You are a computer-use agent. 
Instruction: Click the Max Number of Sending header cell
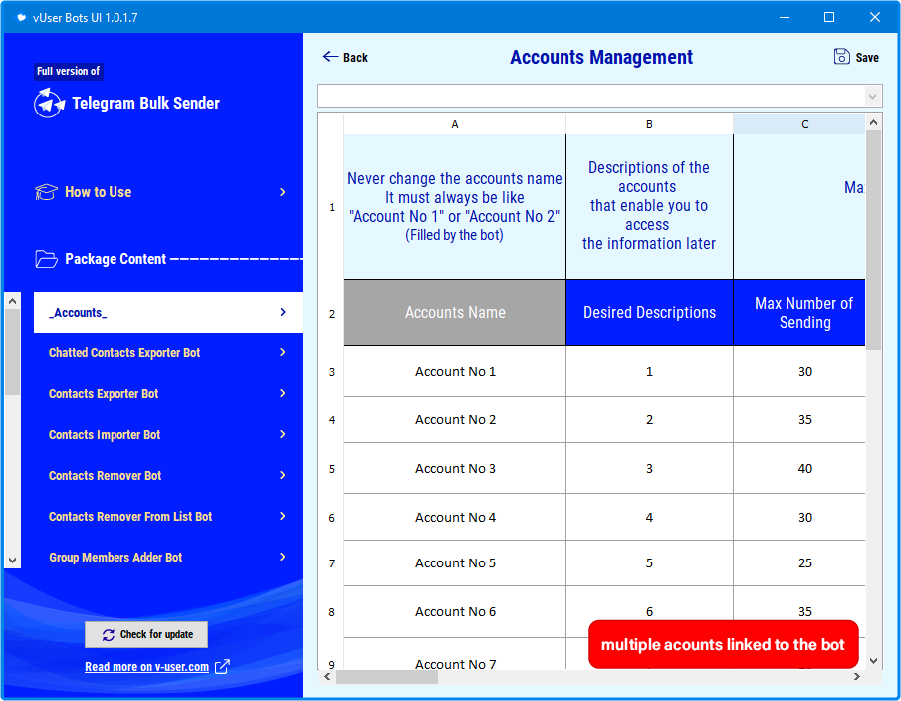[799, 313]
